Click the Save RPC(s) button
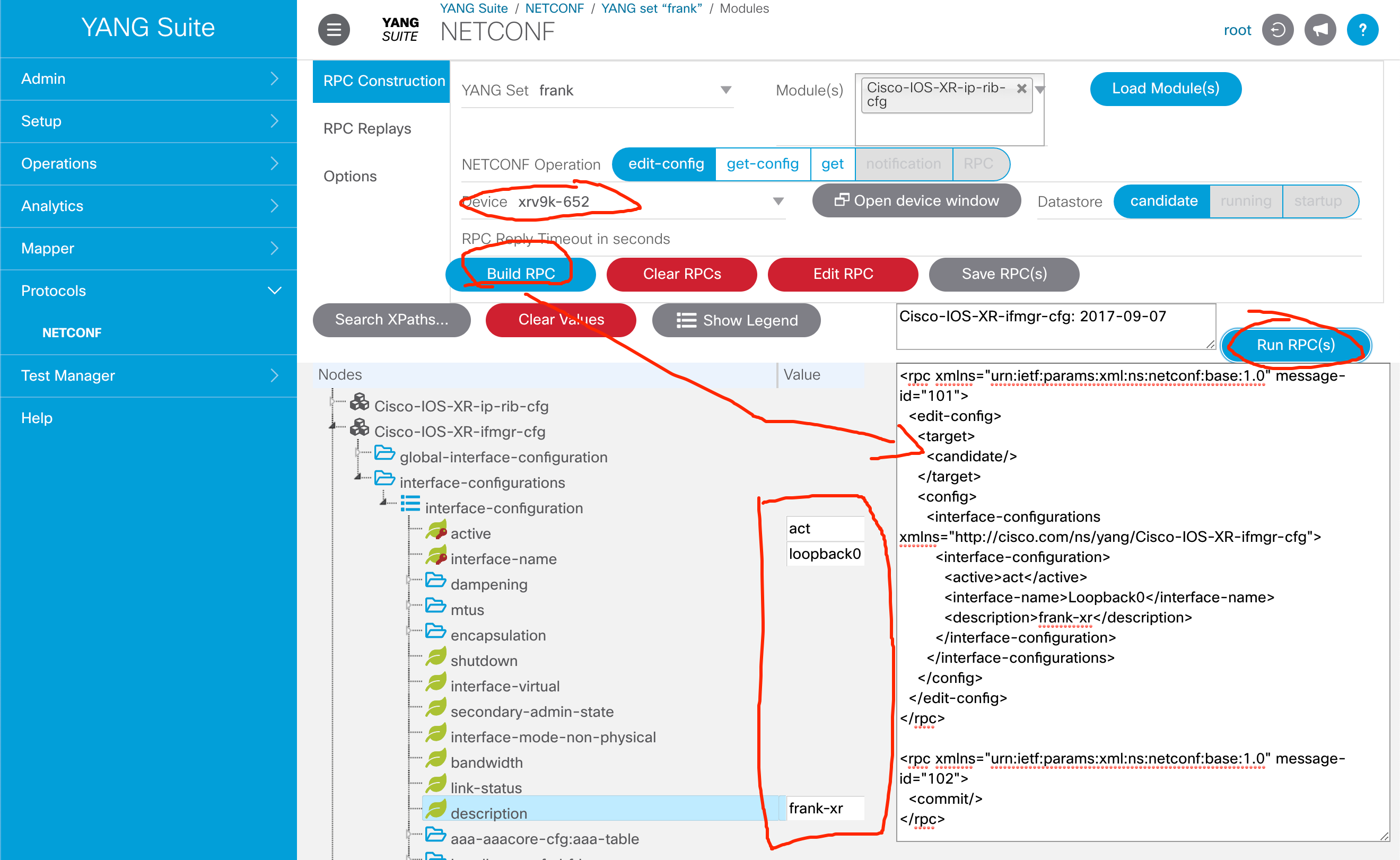 (1003, 274)
